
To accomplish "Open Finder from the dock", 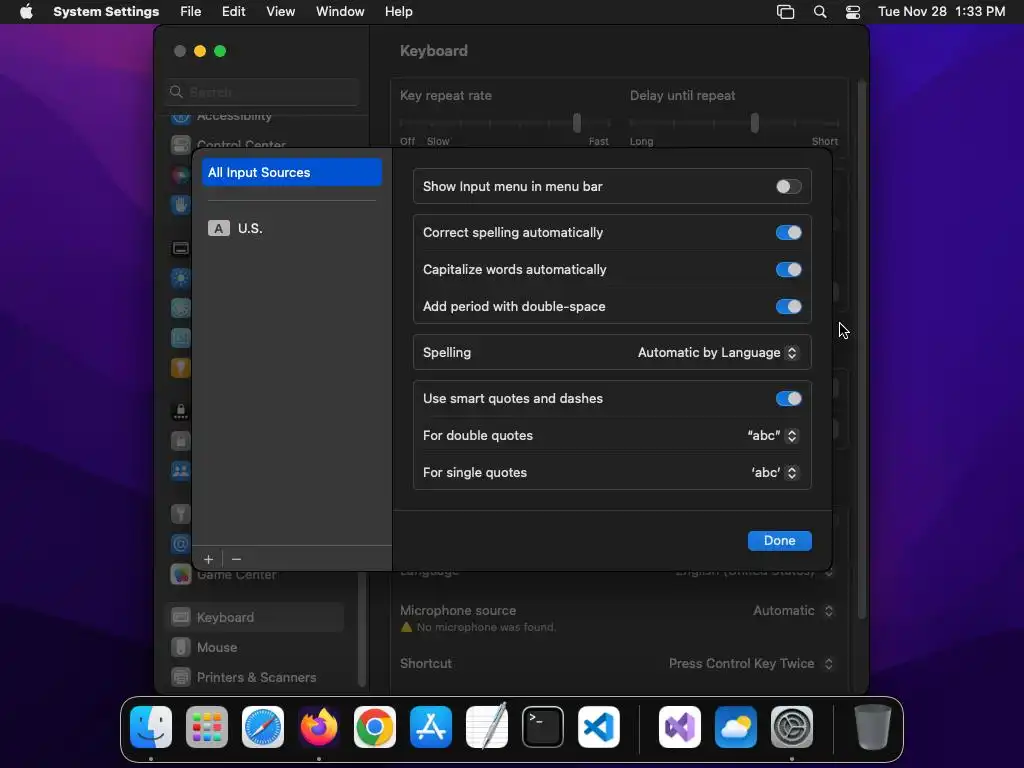I will click(151, 727).
